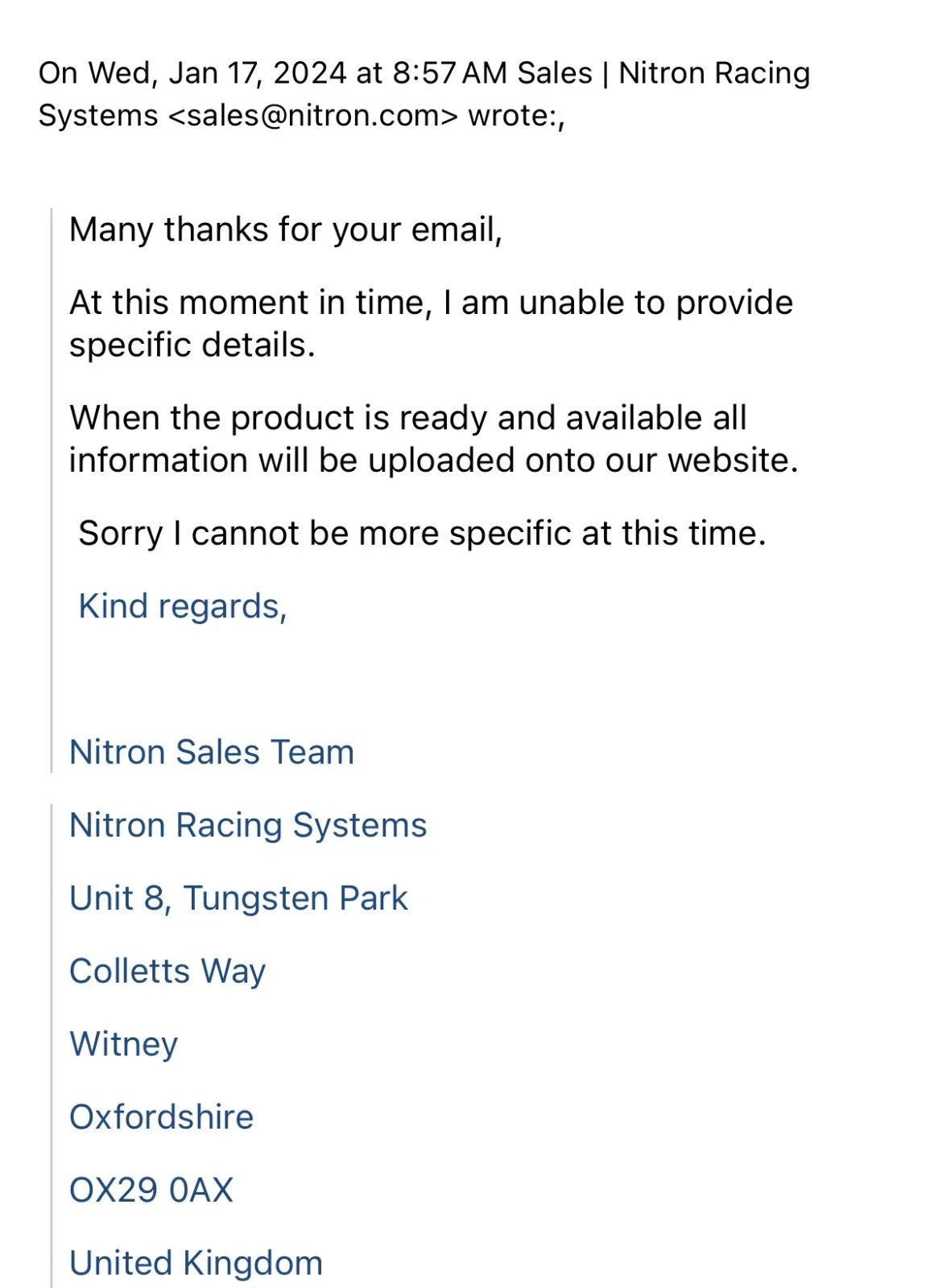The image size is (926, 1288).
Task: Open the 'Unit 8, Tungsten Park' address line
Action: pos(238,898)
